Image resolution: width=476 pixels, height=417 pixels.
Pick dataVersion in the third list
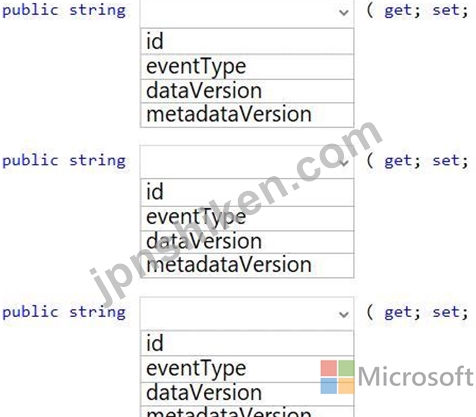tap(247, 394)
